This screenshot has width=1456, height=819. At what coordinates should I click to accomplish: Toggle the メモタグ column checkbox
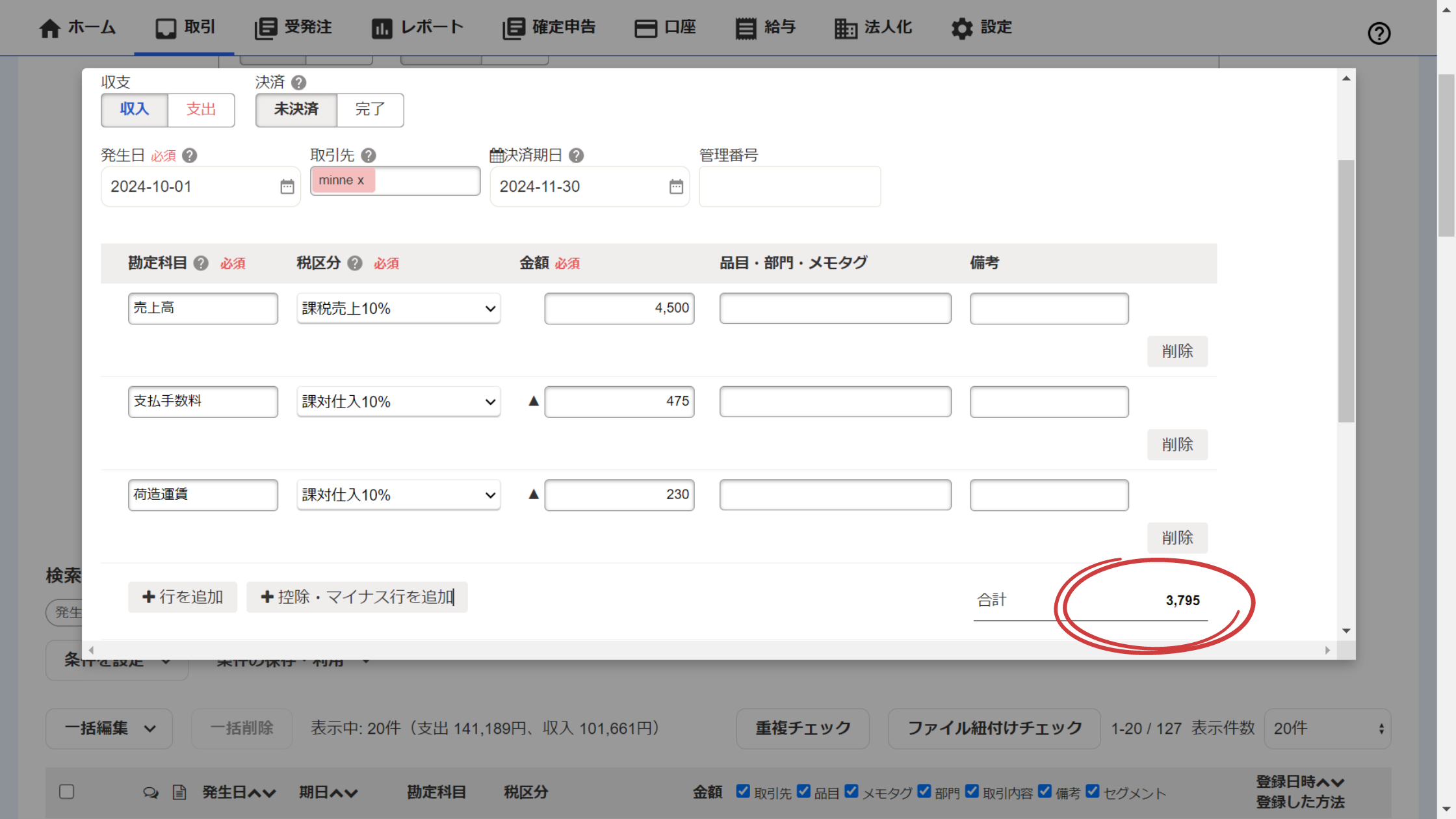pyautogui.click(x=851, y=791)
